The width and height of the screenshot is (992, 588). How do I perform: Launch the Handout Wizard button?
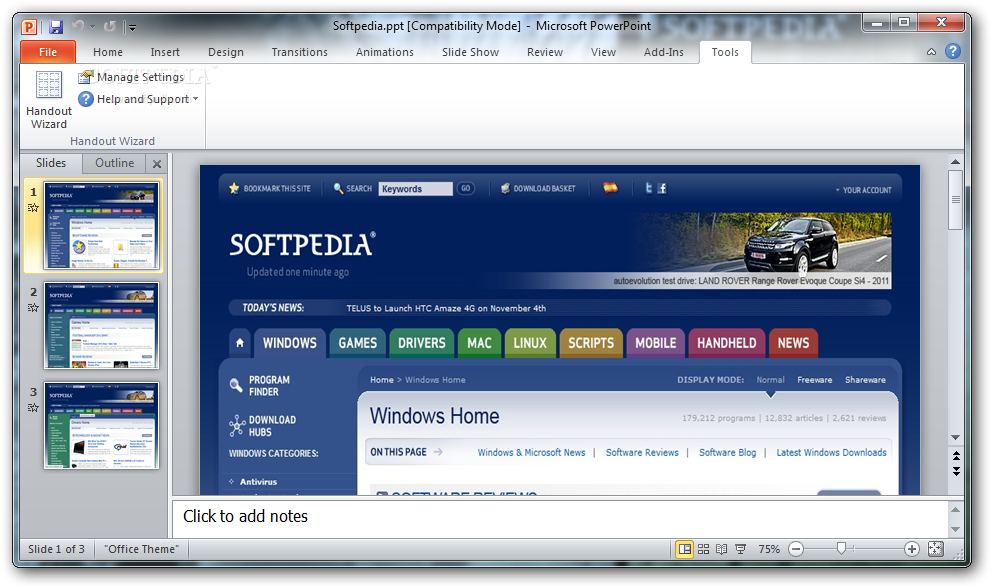tap(49, 100)
